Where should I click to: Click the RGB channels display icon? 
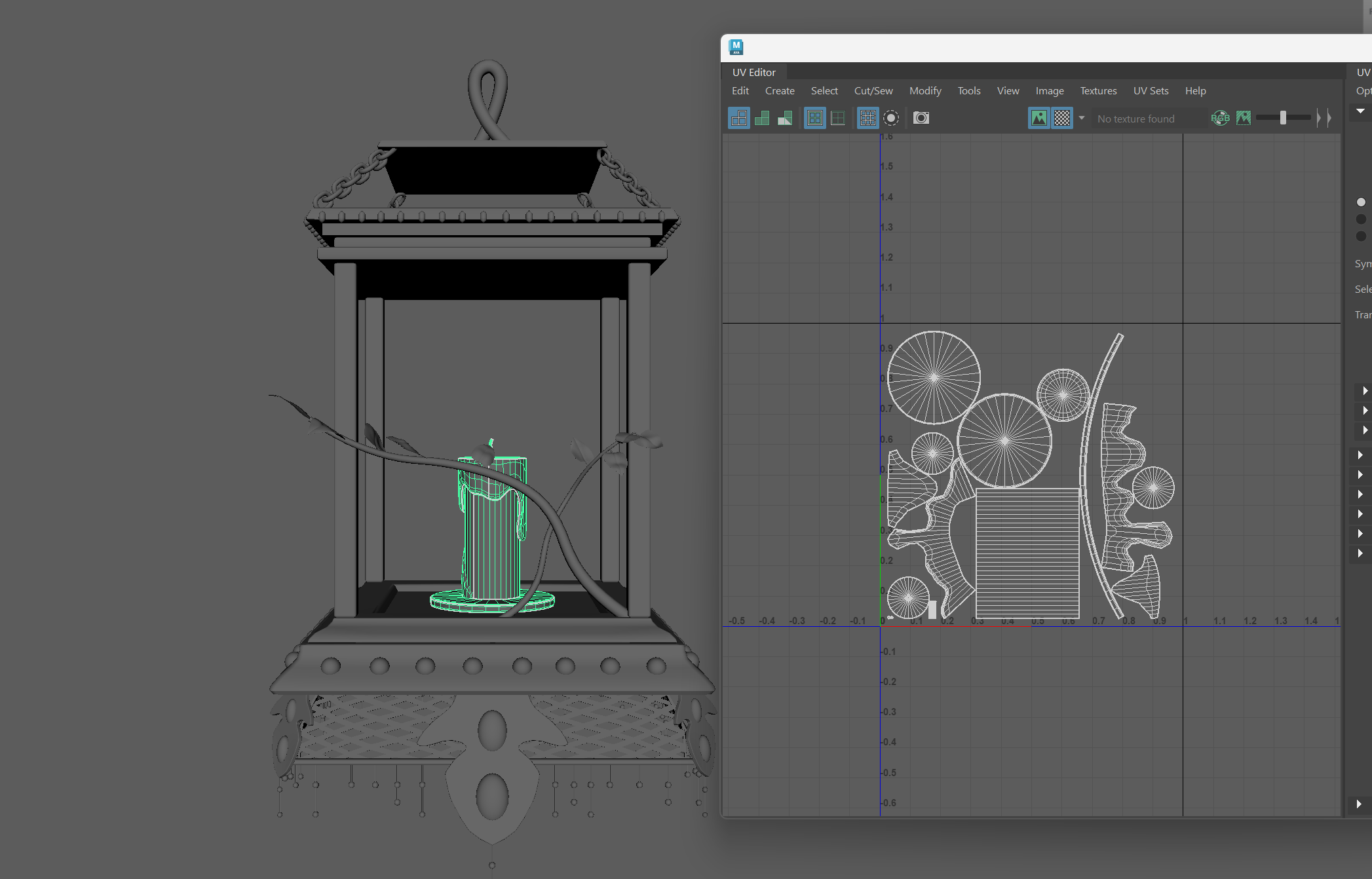tap(1220, 119)
